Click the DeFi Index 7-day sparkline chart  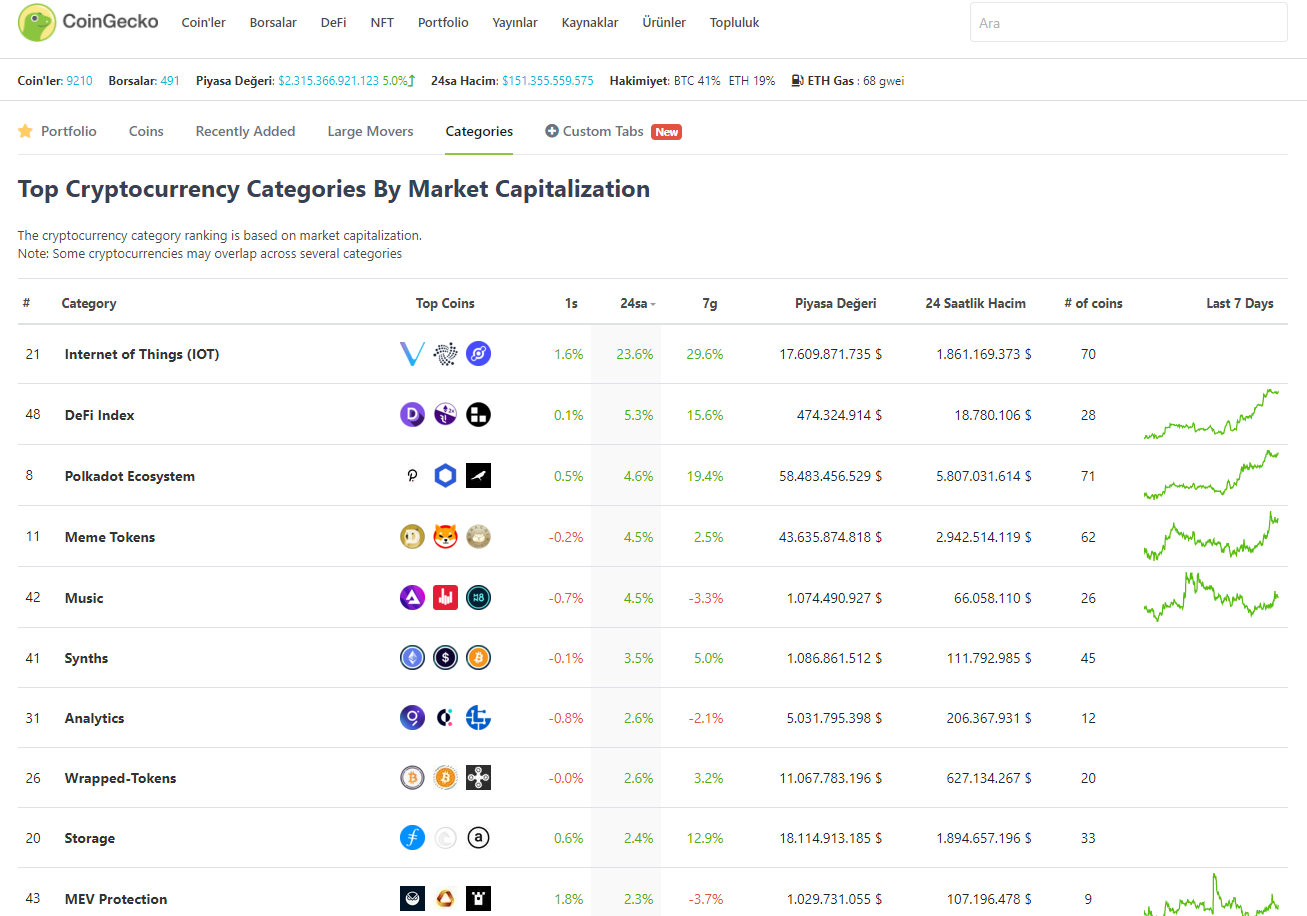pyautogui.click(x=1211, y=415)
